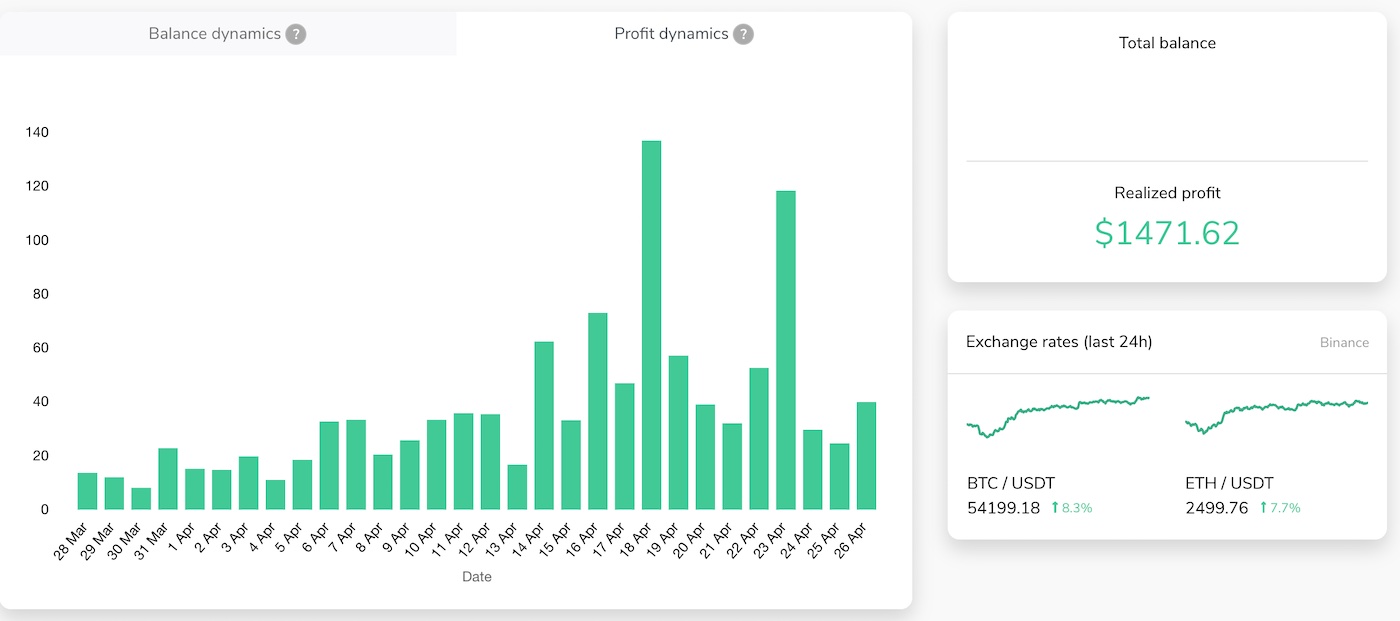This screenshot has height=621, width=1400.
Task: Select the Profit dynamics tab
Action: pyautogui.click(x=671, y=34)
